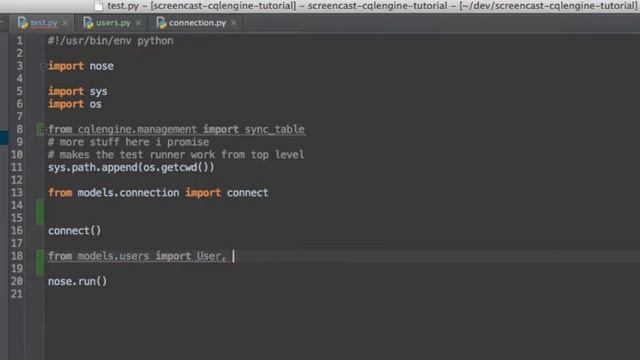Click 'models.connection' in the line 13 import

pyautogui.click(x=128, y=193)
